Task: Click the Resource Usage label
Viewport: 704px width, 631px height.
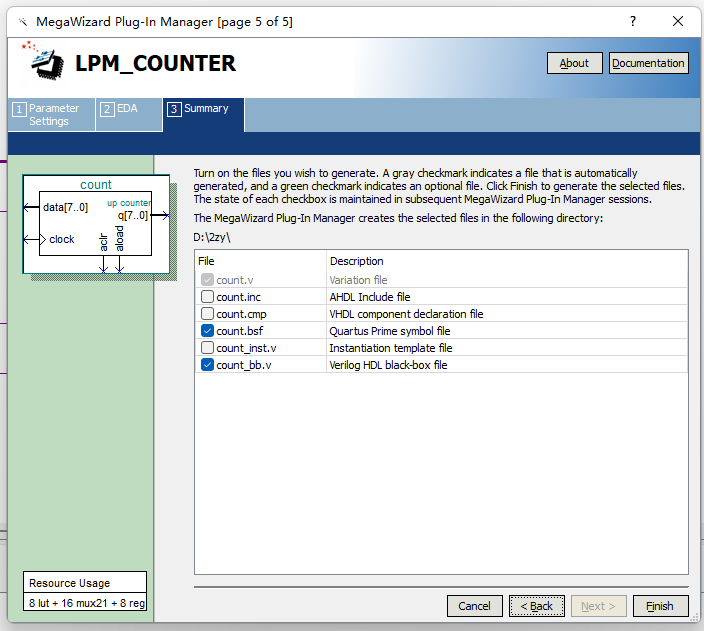Action: pos(70,583)
